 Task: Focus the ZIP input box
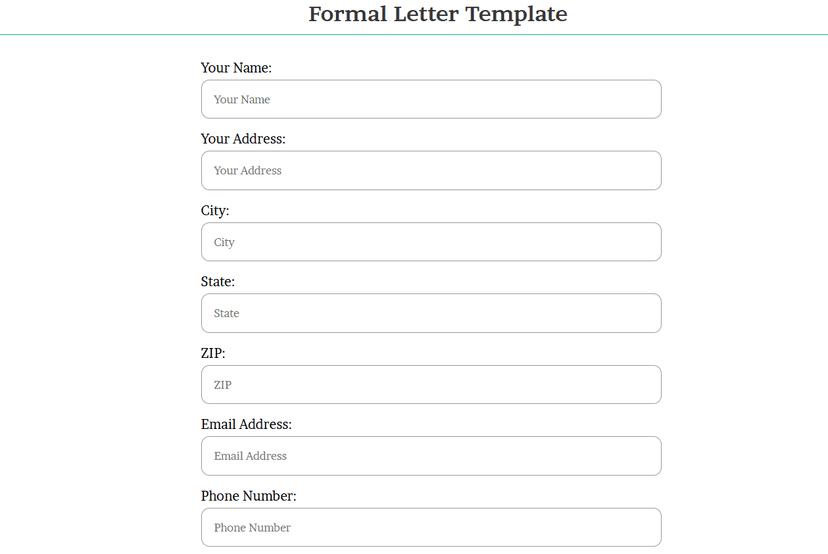coord(430,385)
